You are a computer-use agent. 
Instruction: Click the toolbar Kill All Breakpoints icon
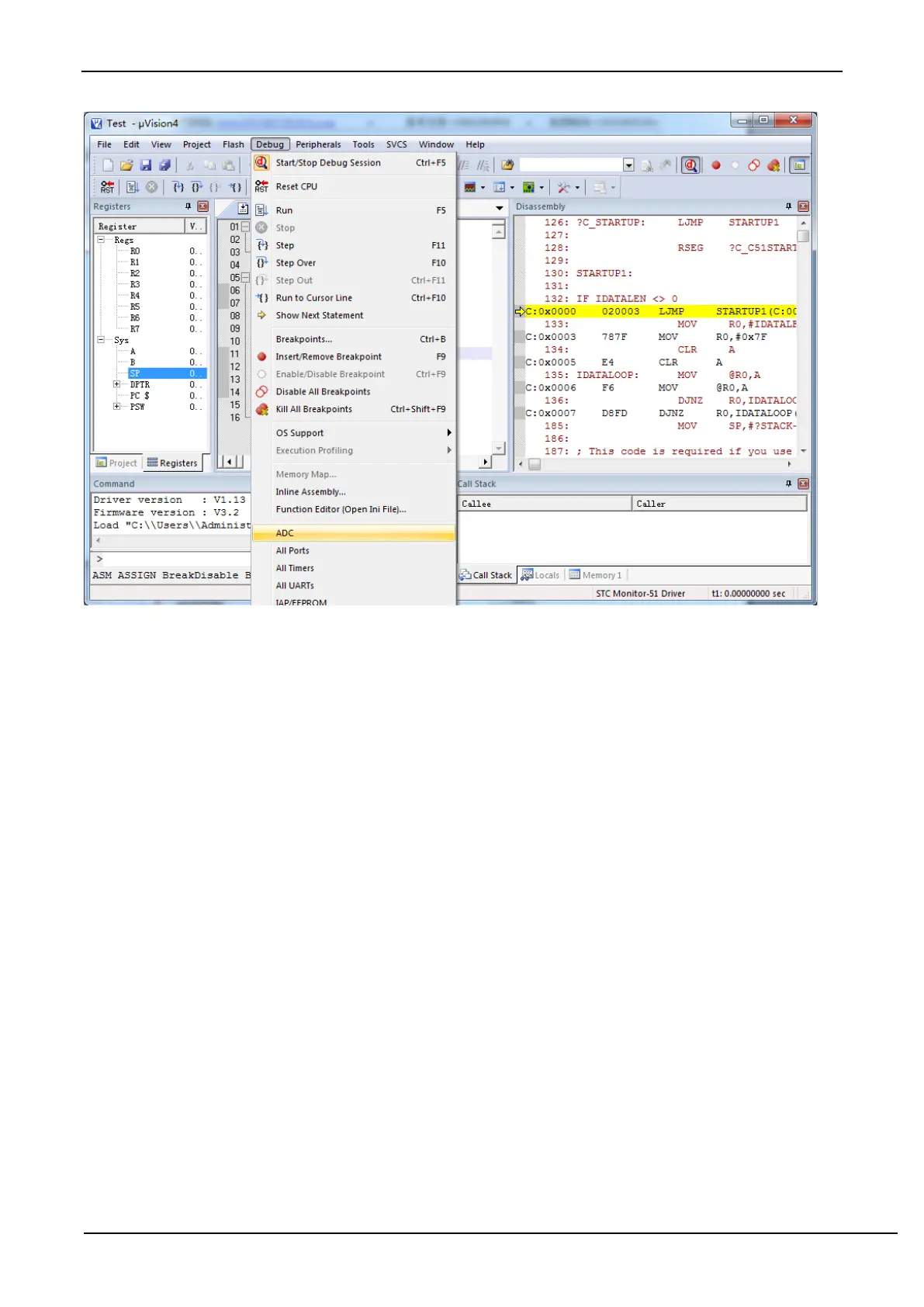tap(773, 165)
